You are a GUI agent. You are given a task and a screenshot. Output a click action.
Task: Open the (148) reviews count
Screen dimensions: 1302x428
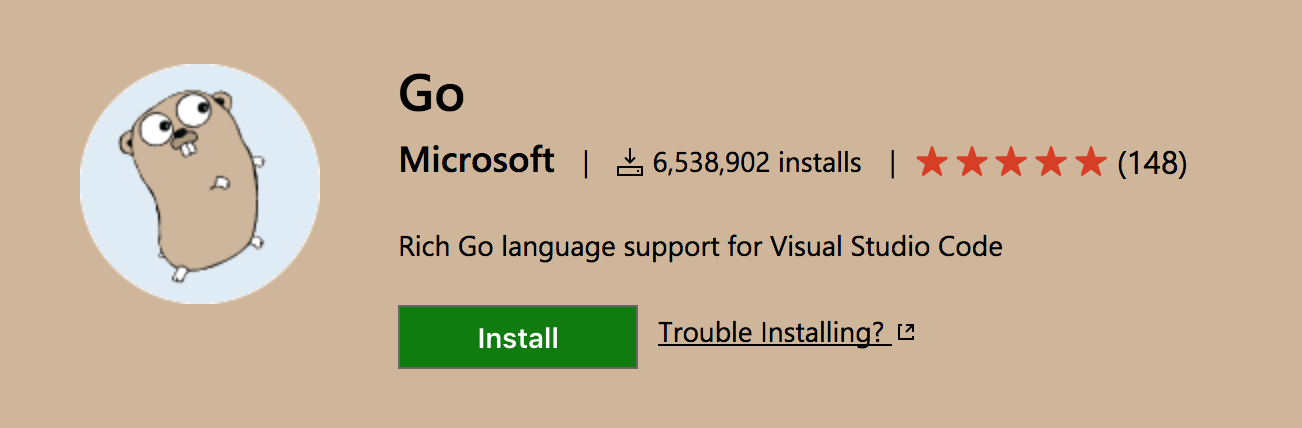[1151, 162]
